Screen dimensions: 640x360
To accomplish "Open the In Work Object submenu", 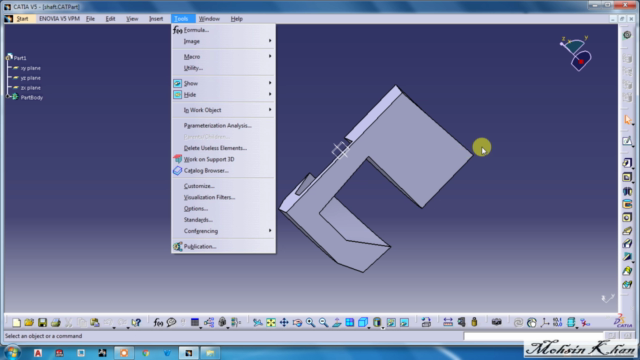I will pos(223,110).
